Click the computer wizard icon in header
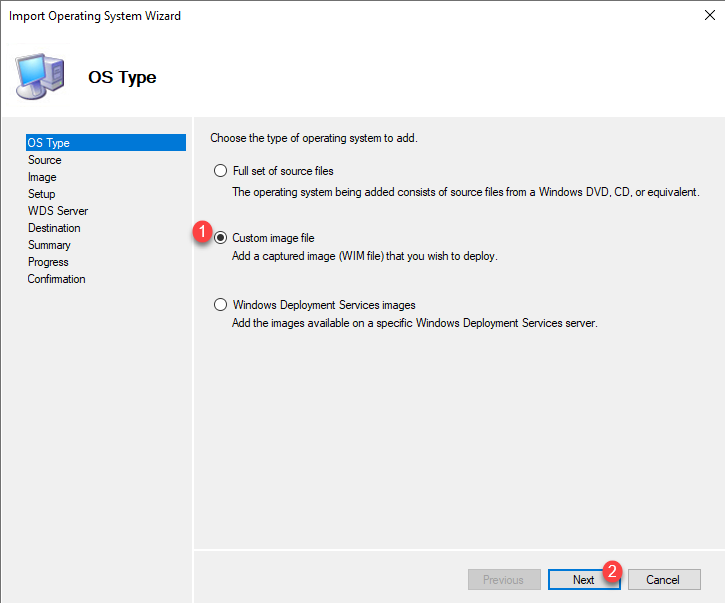The width and height of the screenshot is (725, 603). point(41,76)
